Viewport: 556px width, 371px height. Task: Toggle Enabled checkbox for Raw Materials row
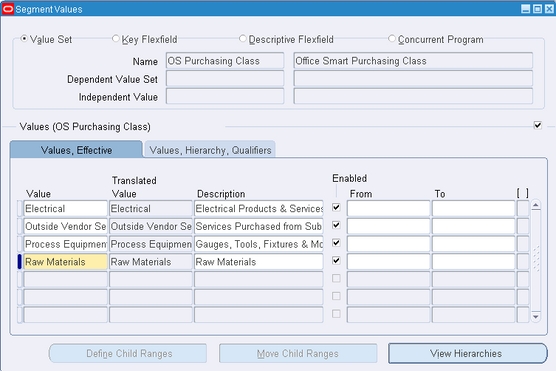point(336,261)
